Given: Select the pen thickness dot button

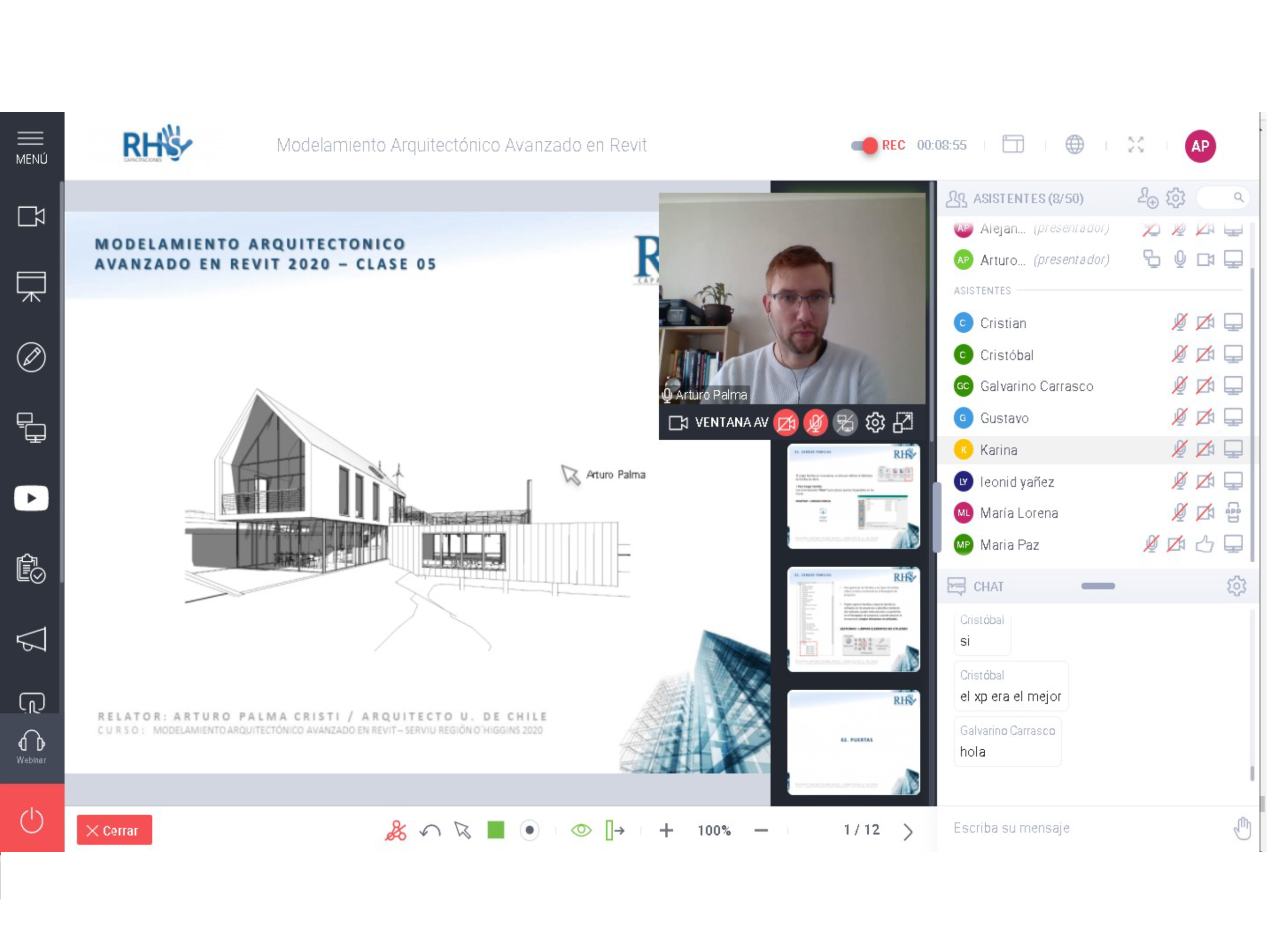Looking at the screenshot, I should click(529, 831).
